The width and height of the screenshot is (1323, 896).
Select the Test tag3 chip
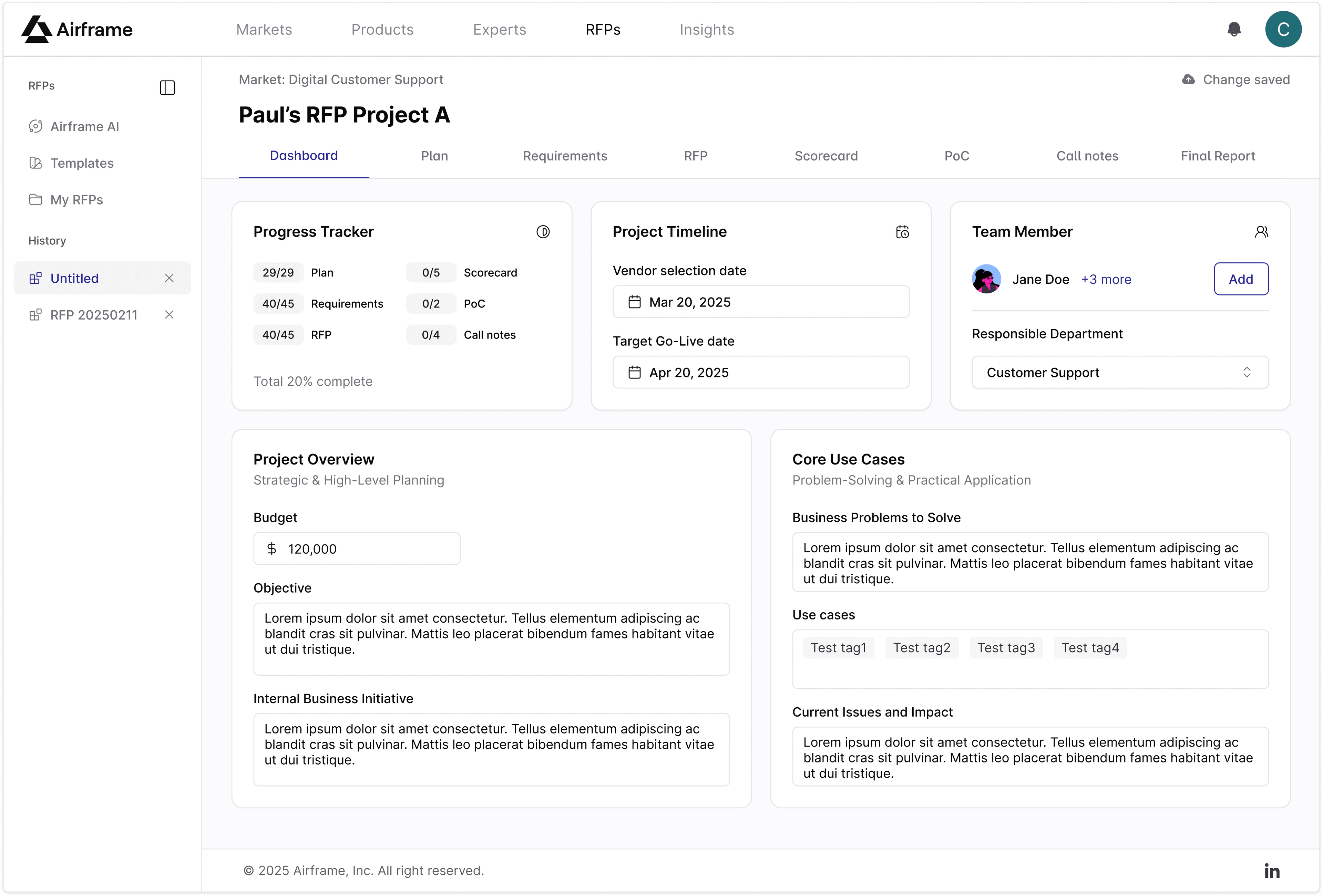tap(1006, 648)
